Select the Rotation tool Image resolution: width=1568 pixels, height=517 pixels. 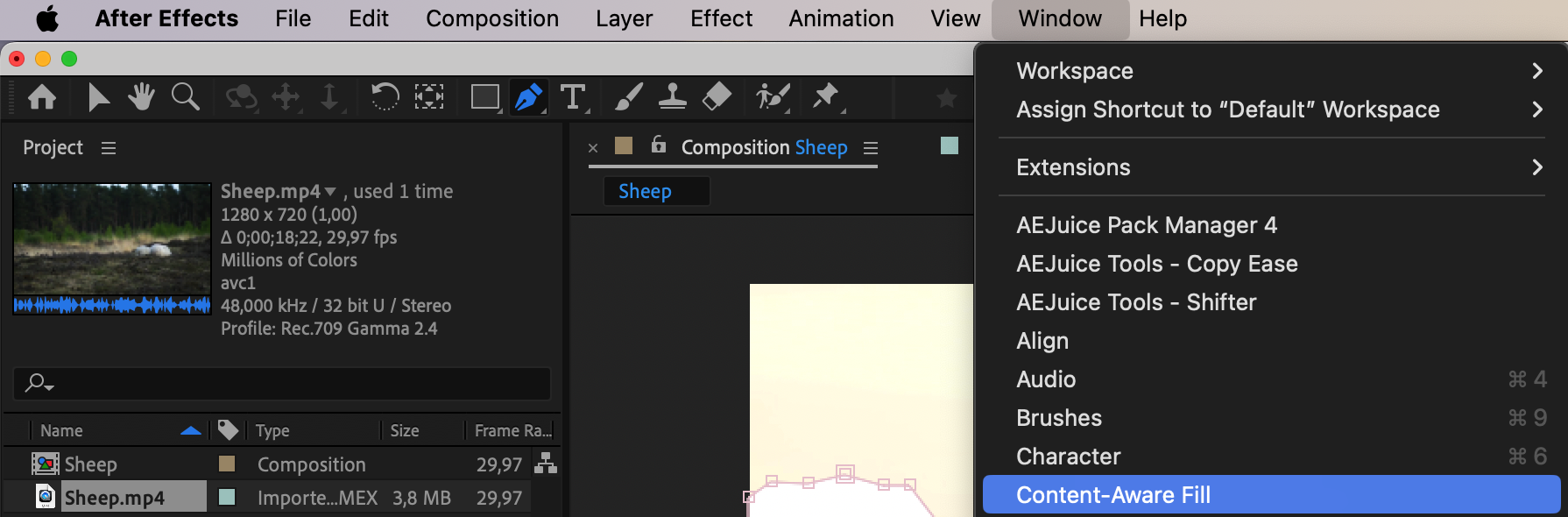385,96
